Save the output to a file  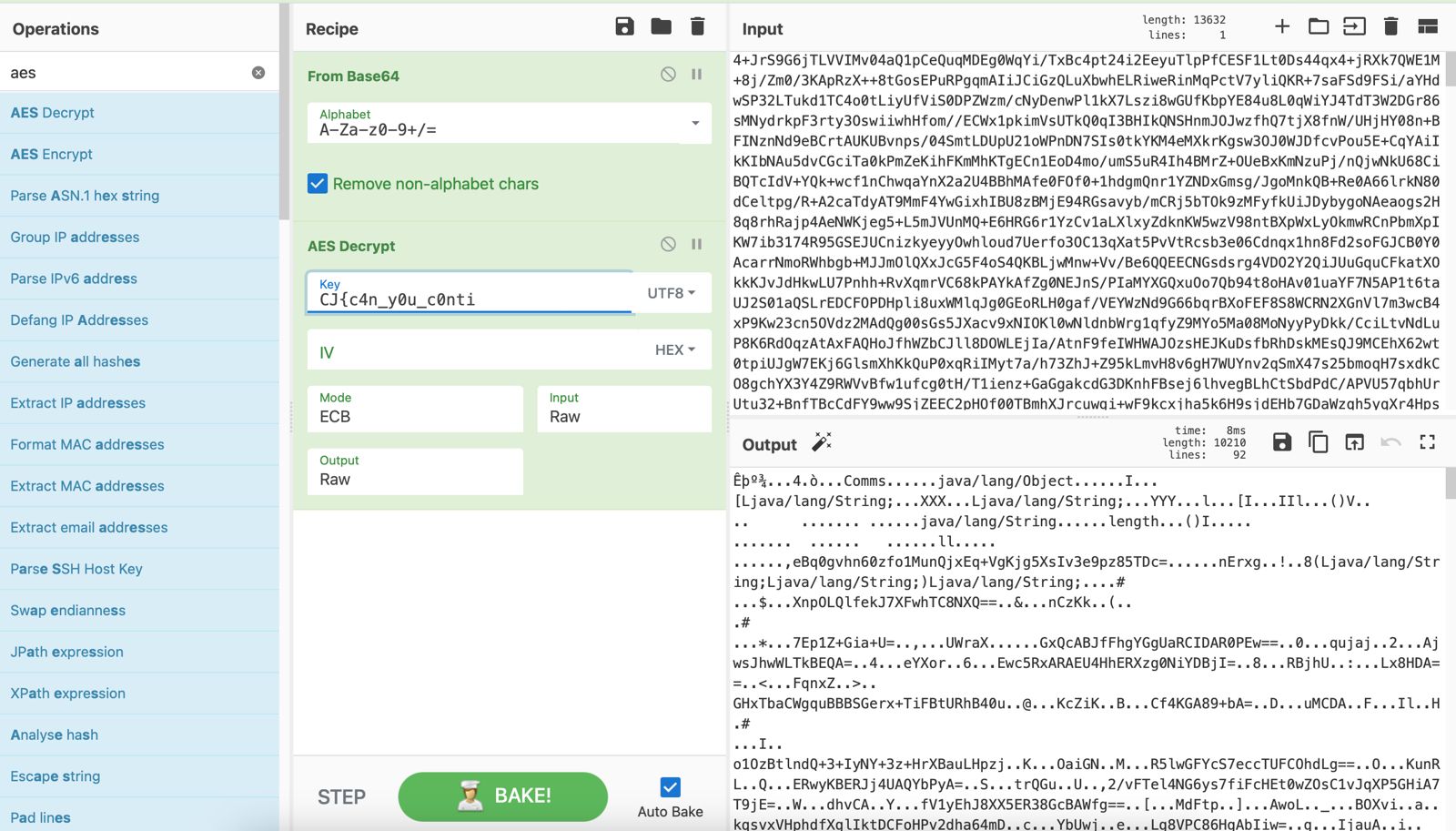1282,442
